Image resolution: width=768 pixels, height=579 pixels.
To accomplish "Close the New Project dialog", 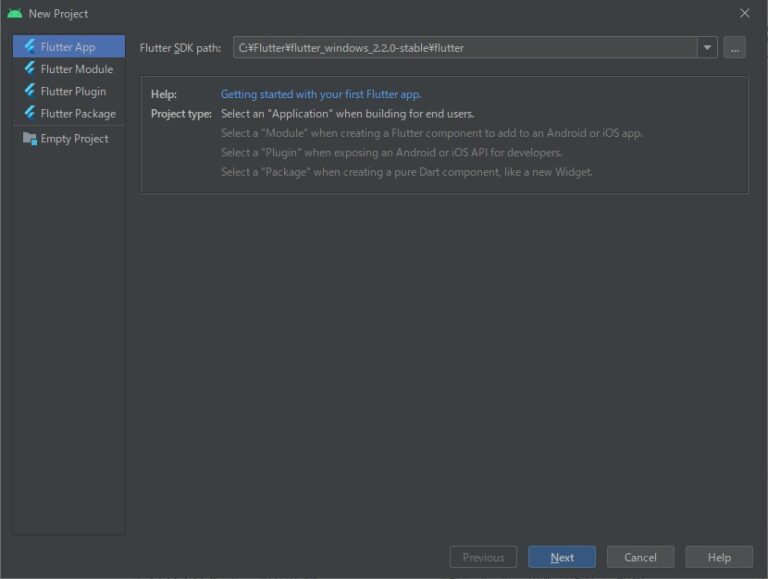I will 744,13.
